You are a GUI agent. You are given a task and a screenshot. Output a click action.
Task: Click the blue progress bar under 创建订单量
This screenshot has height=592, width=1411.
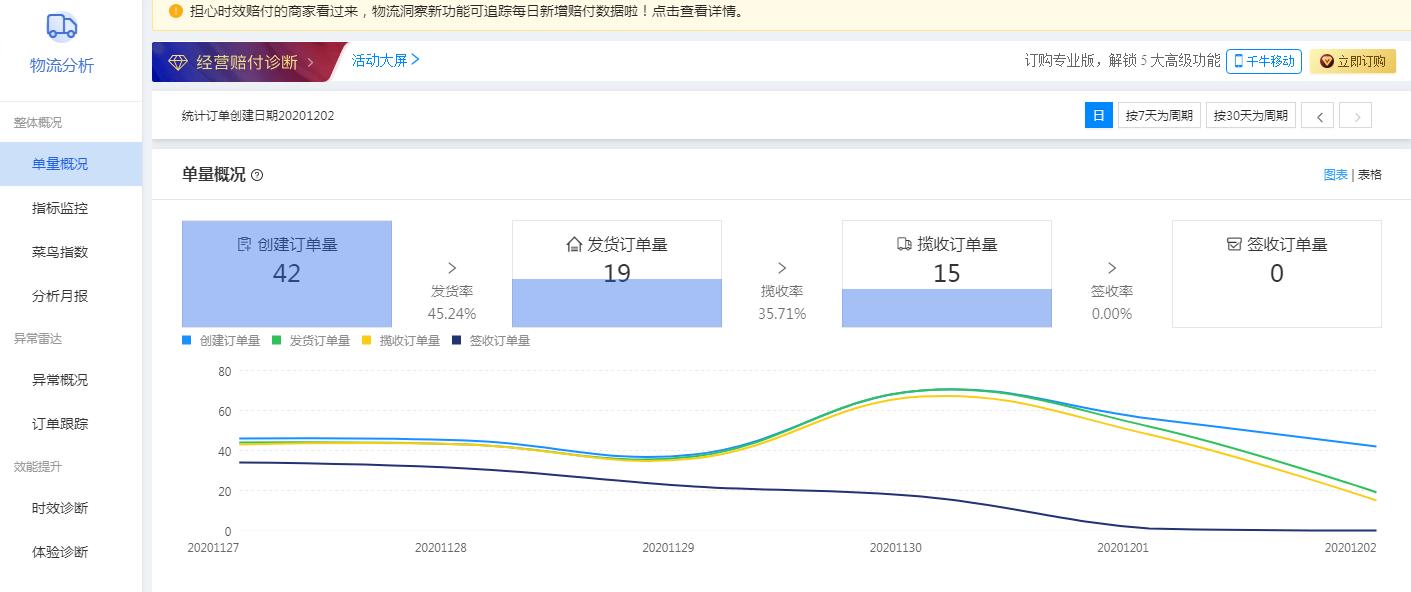click(286, 305)
